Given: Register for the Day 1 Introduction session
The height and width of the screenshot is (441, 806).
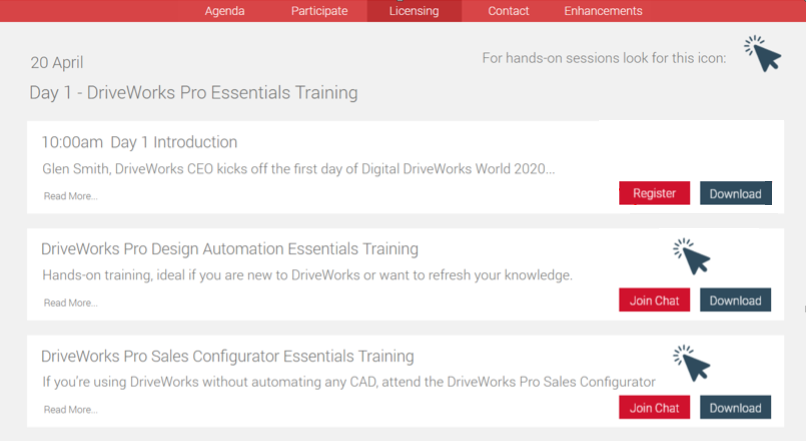Looking at the screenshot, I should (x=654, y=193).
